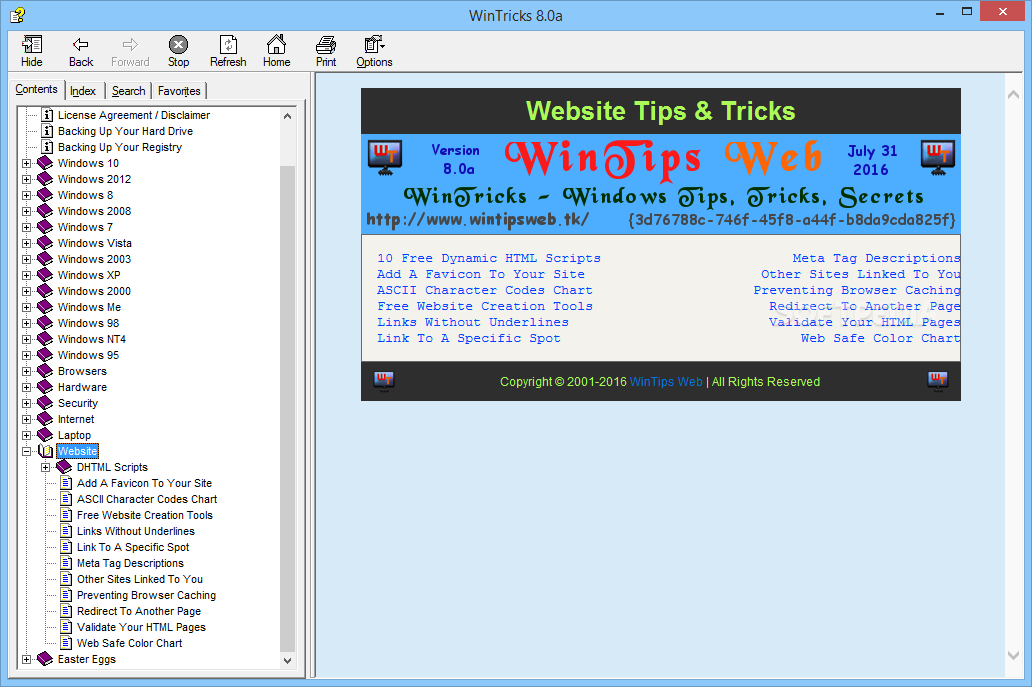Select Redirect To Another Page tree topic
Screen dimensions: 1032x687
tap(139, 611)
